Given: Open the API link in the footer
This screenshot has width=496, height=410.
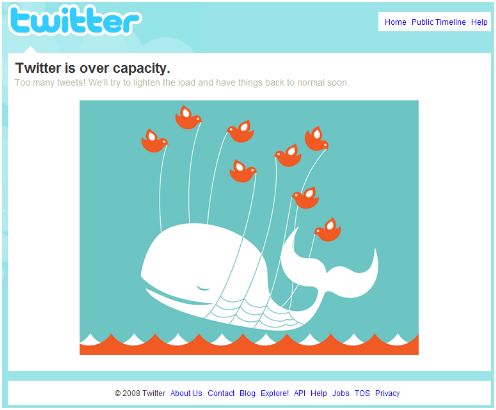Looking at the screenshot, I should 299,393.
